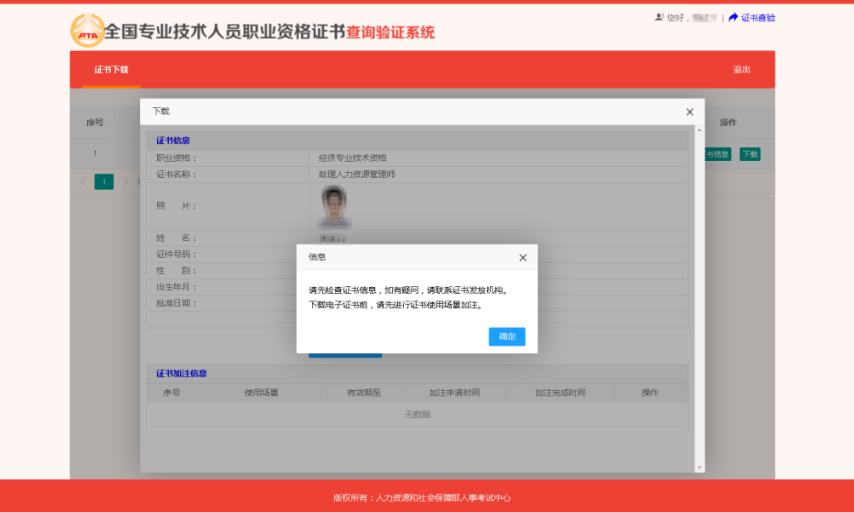Click the 确定 button in the message dialog

[x=506, y=337]
